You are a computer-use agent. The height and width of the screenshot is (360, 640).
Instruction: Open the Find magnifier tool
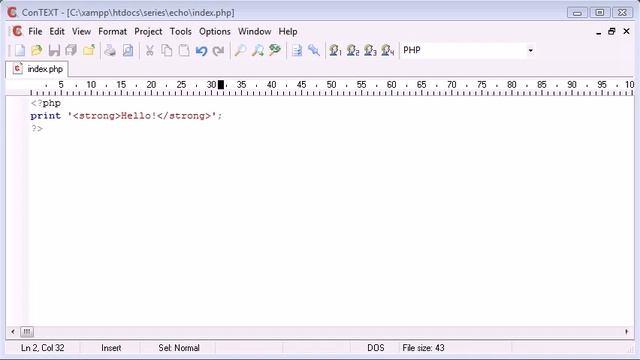[x=240, y=51]
